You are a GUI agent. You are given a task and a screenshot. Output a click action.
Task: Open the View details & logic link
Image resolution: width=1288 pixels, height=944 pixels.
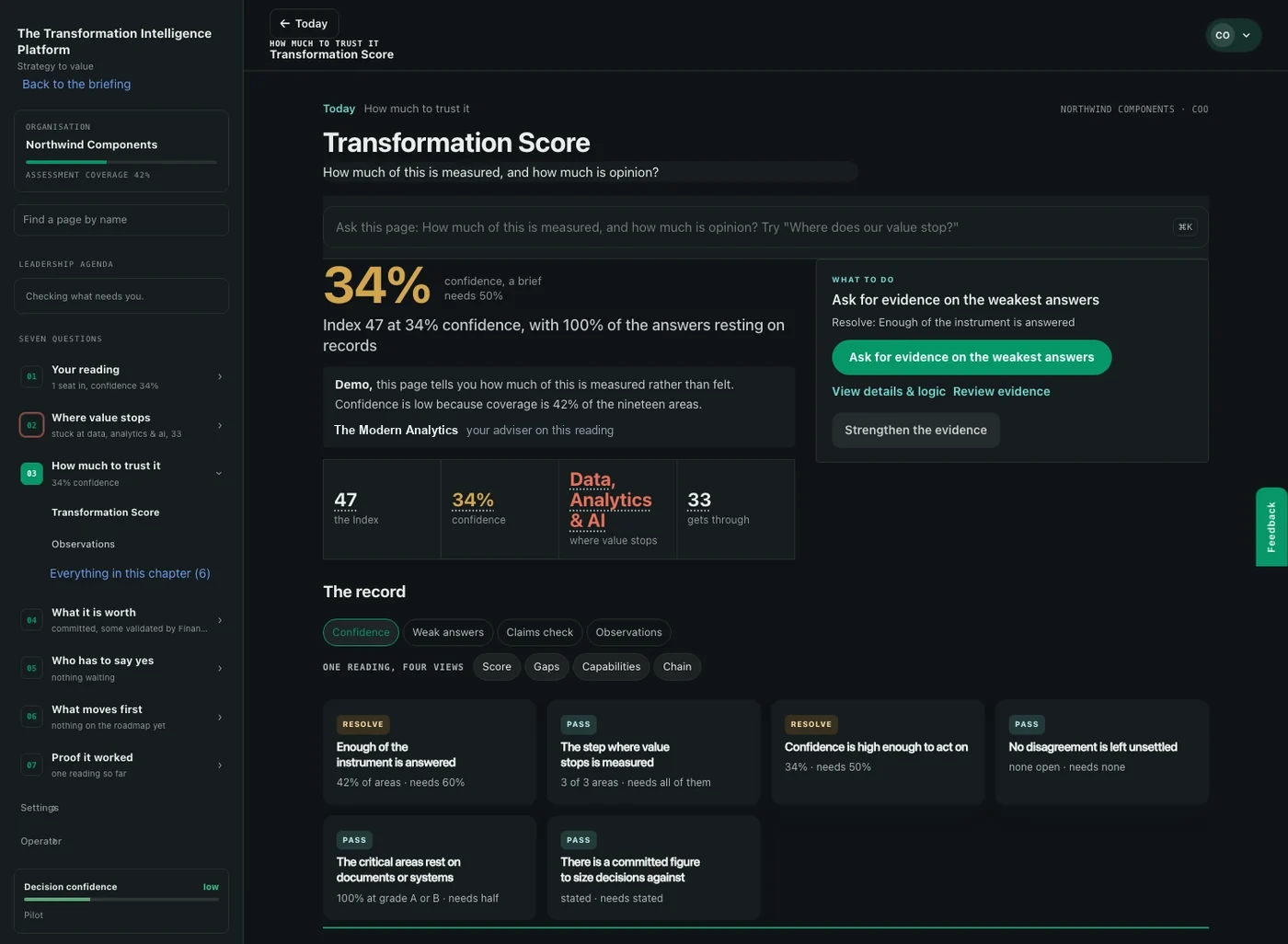tap(889, 391)
